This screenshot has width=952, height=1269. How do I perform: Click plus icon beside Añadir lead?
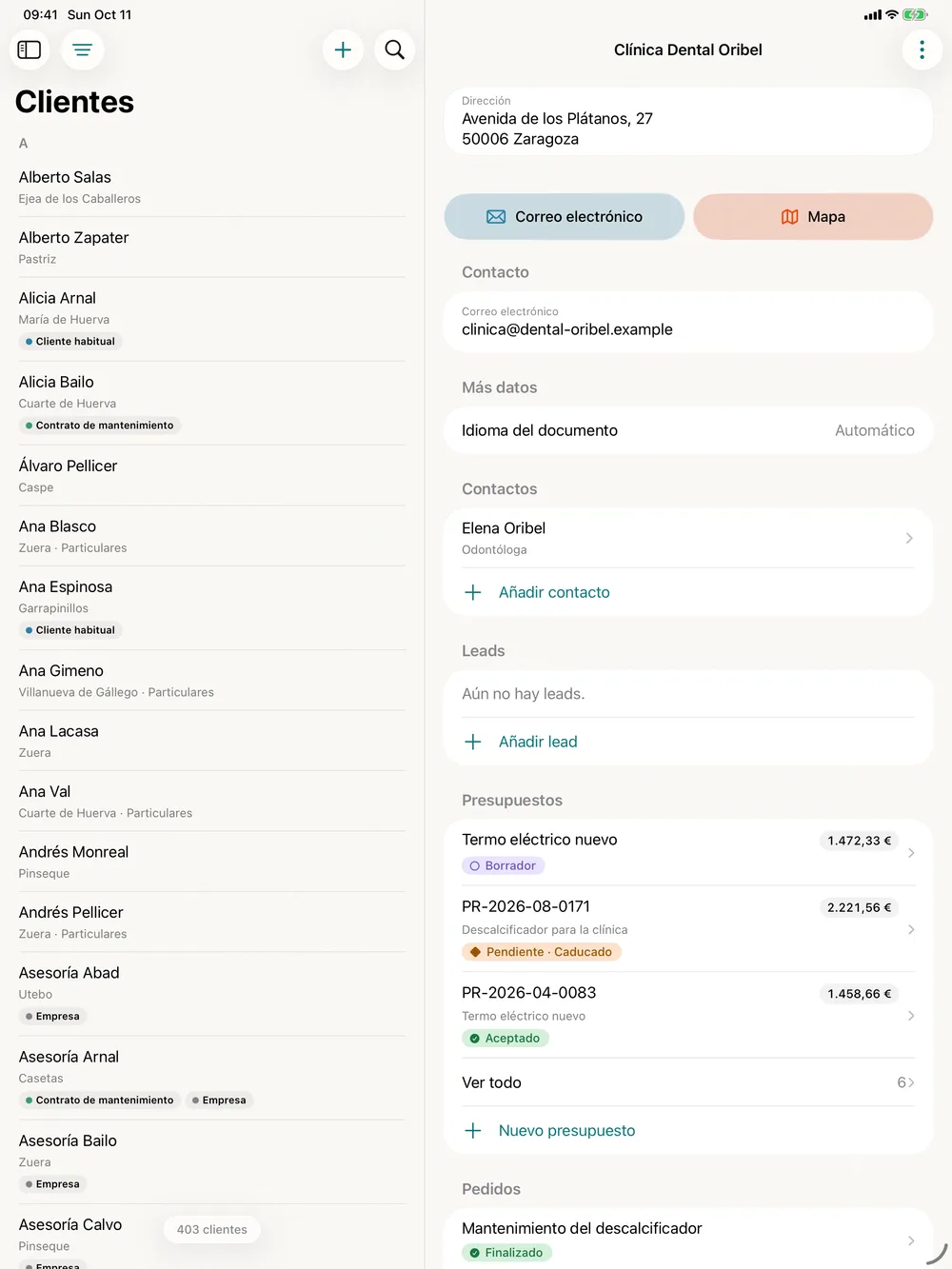click(x=473, y=742)
